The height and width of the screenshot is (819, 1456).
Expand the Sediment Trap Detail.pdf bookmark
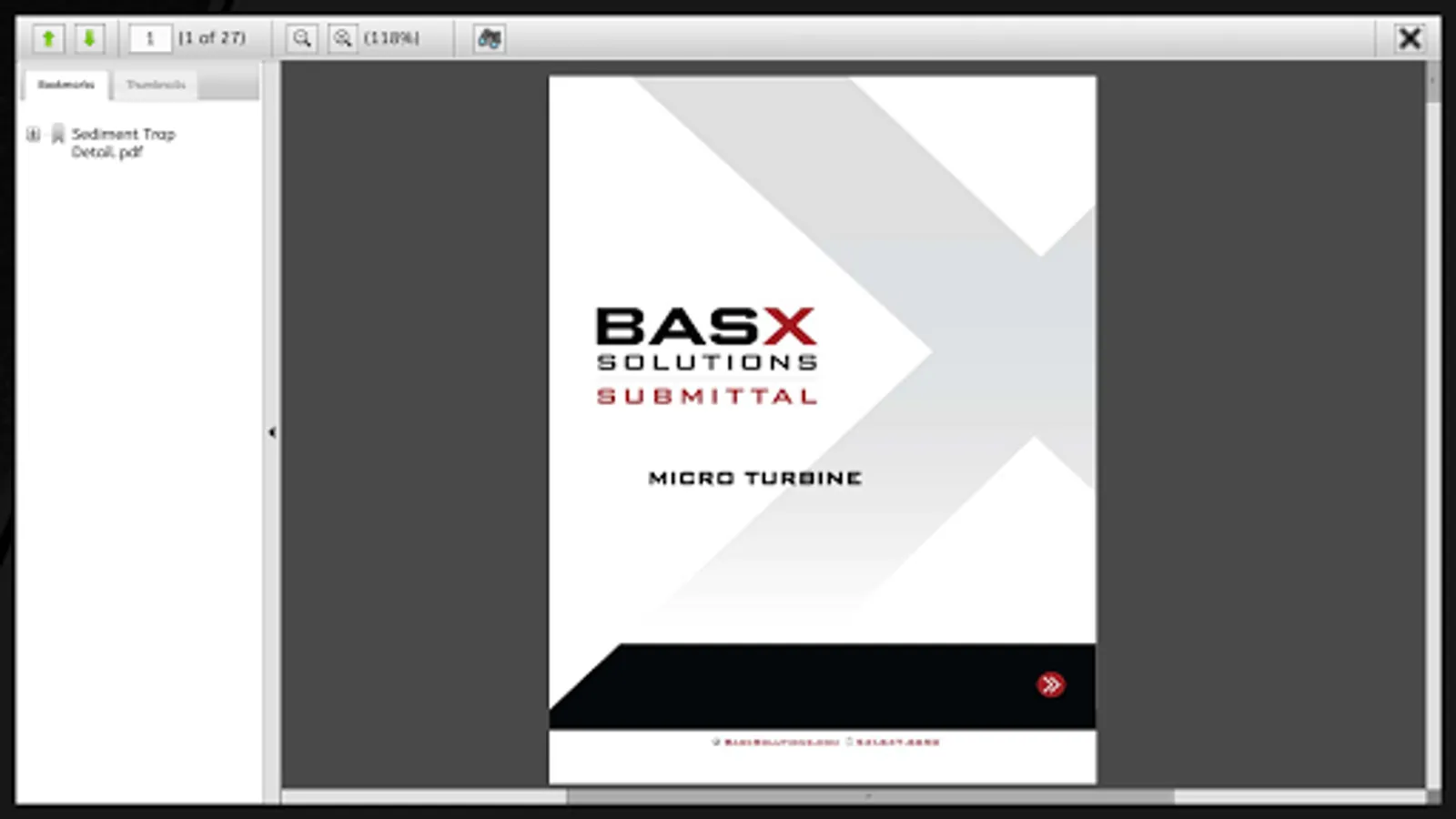coord(34,135)
